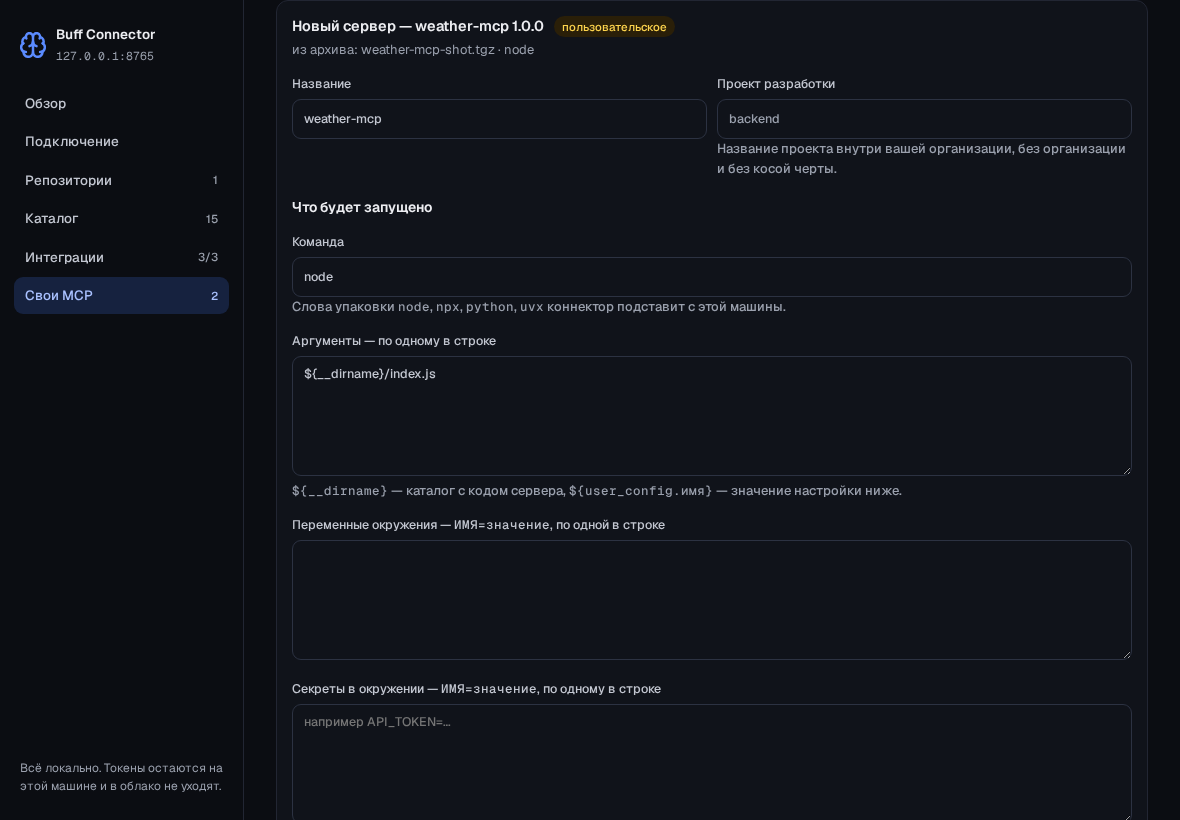This screenshot has height=820, width=1180.
Task: Click the Интеграции count 3/3
Action: point(208,257)
